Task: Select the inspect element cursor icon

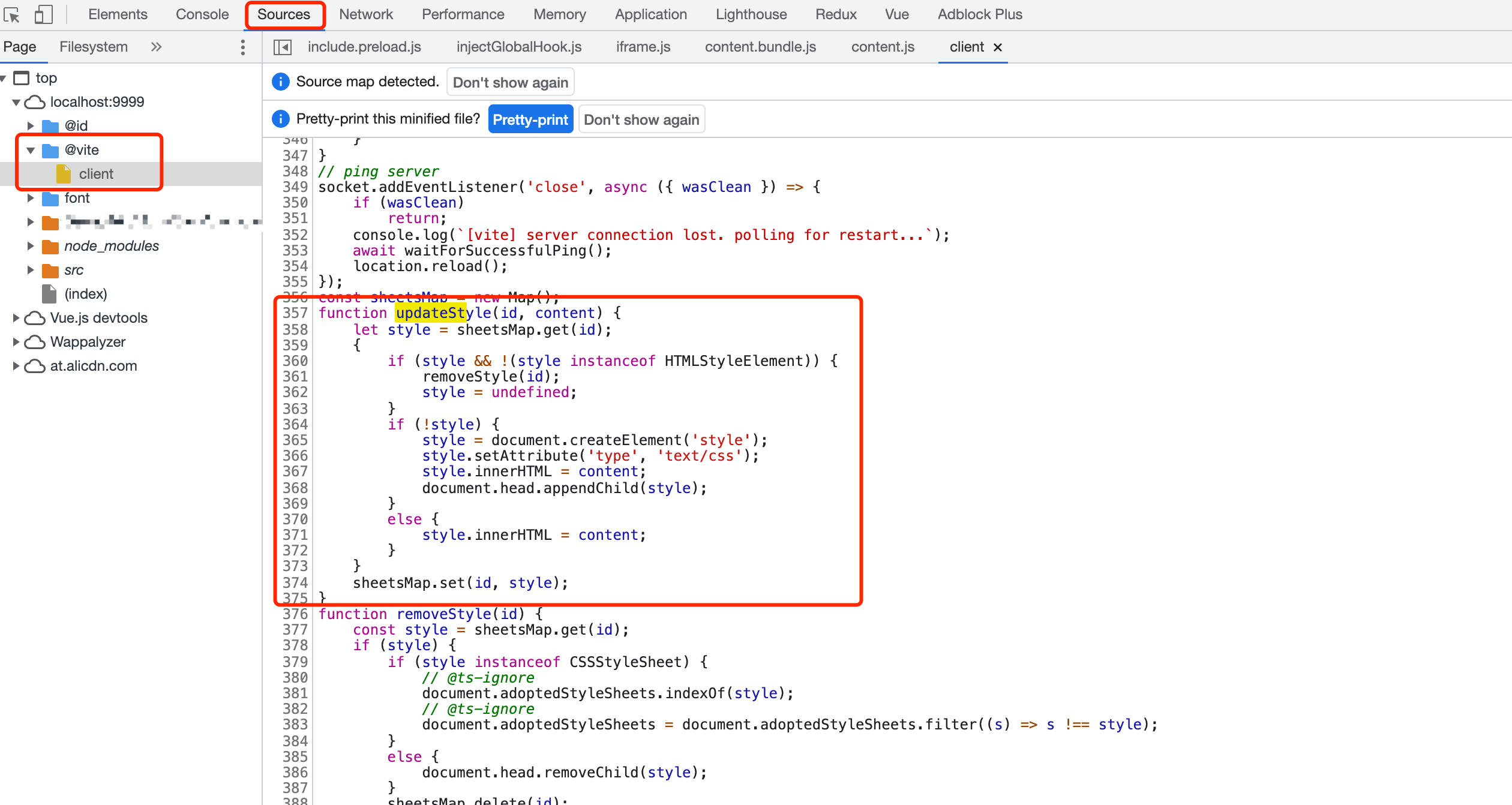Action: (x=13, y=14)
